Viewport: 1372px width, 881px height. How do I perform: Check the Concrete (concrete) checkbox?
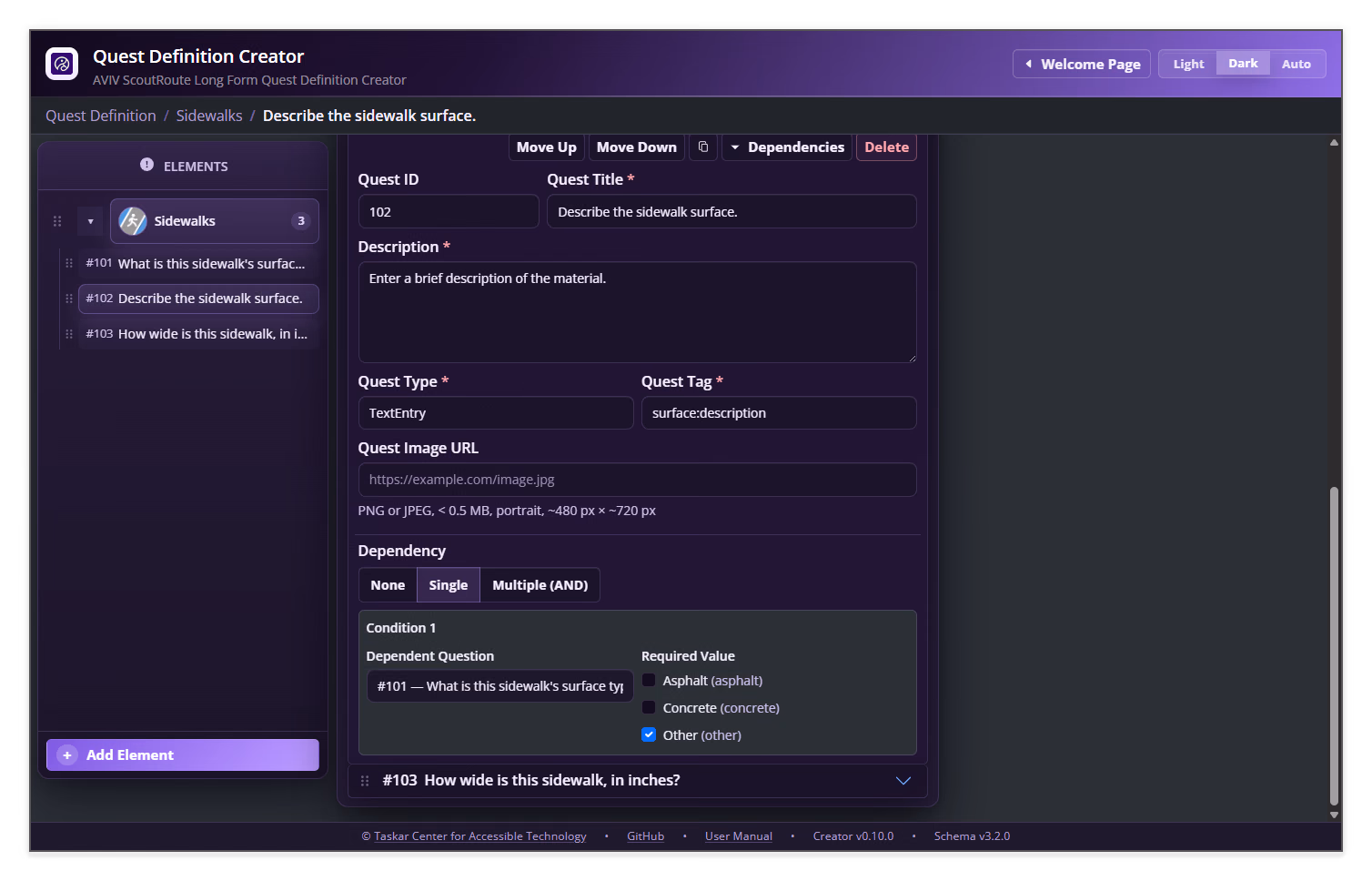click(x=649, y=707)
